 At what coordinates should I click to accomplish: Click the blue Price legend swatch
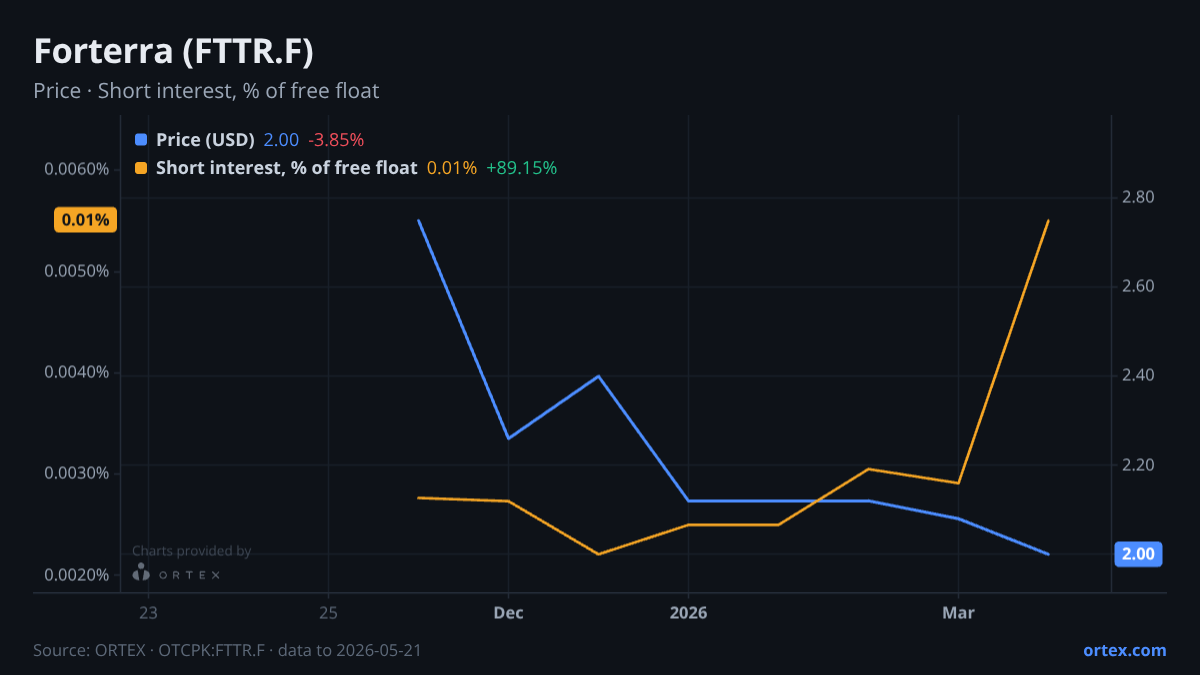pos(141,140)
